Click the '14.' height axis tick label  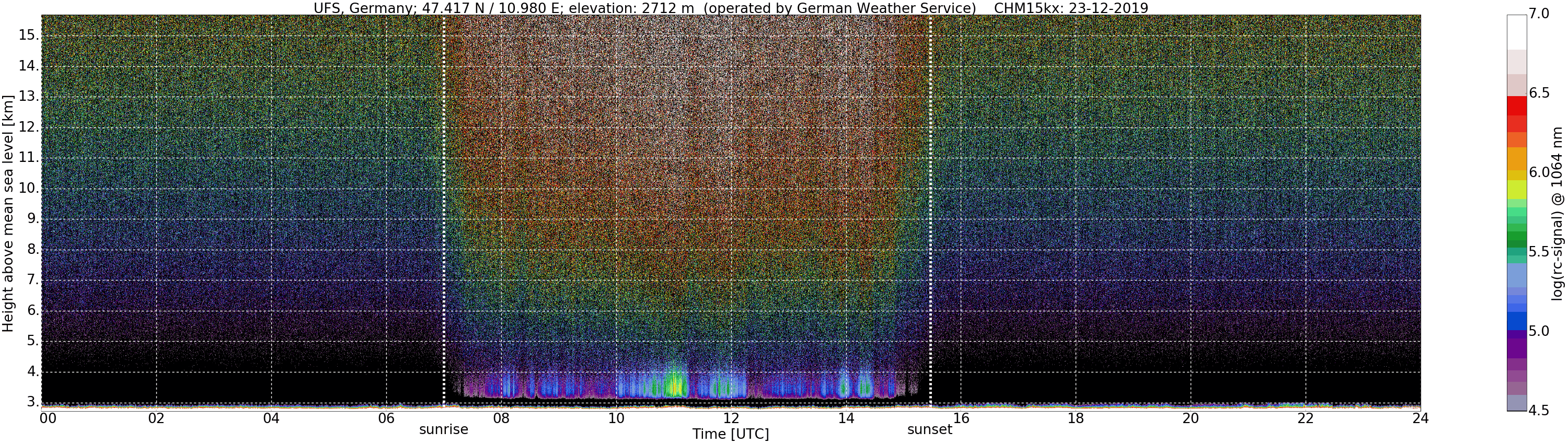coord(28,66)
